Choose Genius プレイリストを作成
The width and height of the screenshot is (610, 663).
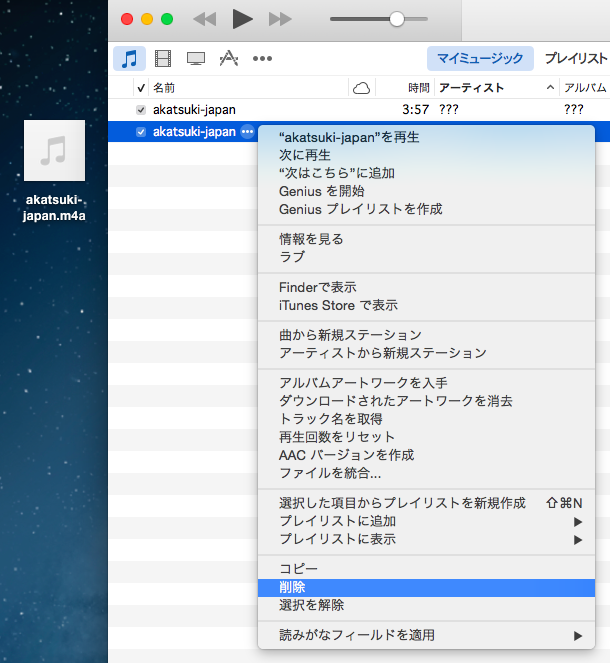[x=426, y=209]
